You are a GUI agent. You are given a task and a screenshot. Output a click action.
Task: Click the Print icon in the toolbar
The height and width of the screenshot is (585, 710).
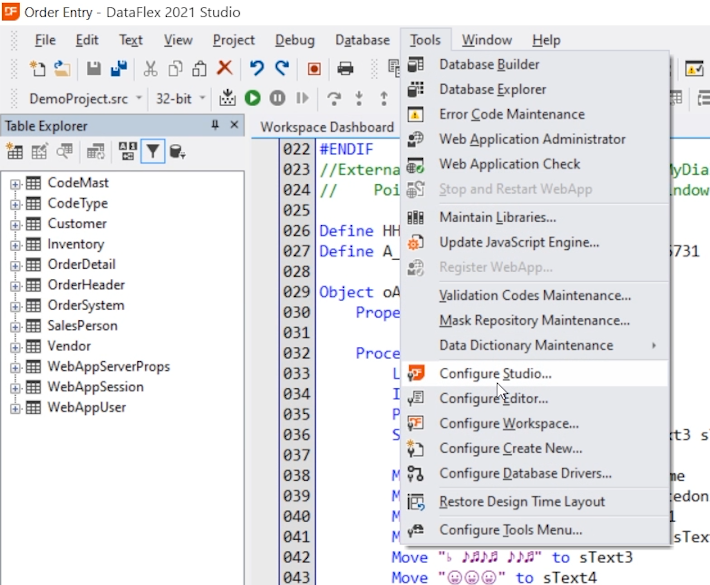(x=345, y=69)
